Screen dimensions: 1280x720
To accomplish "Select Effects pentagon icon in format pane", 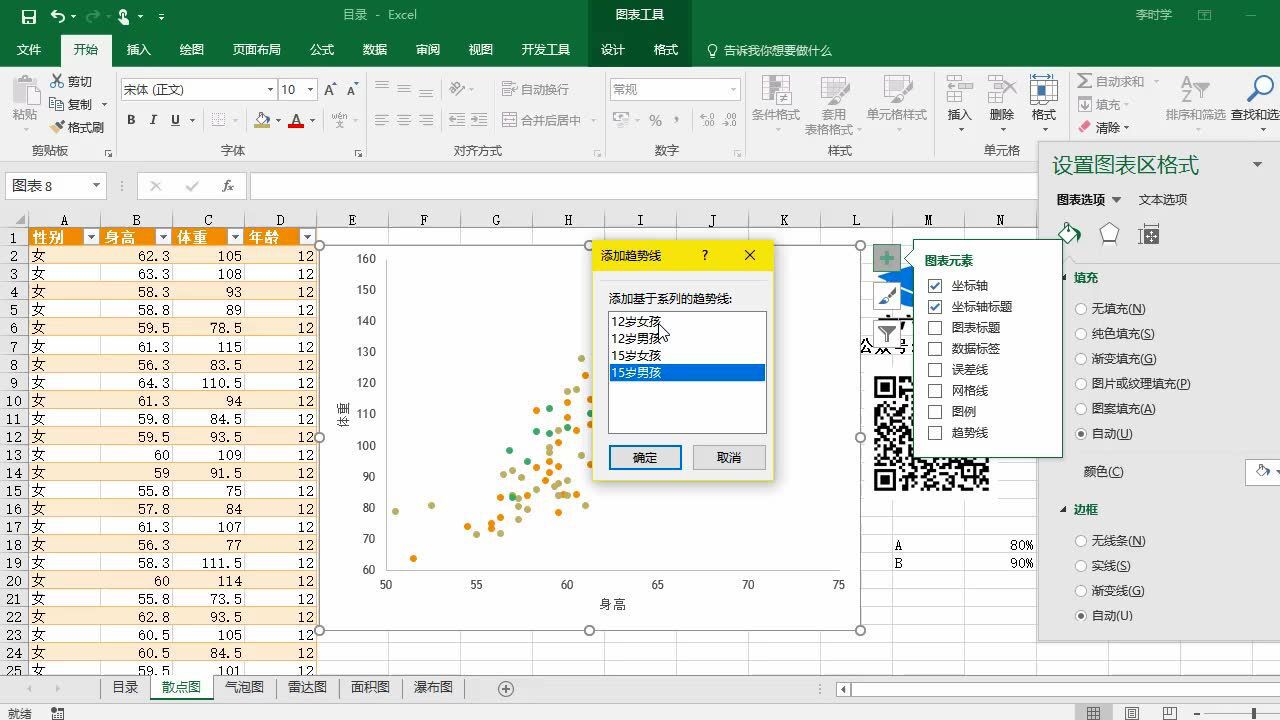I will coord(1109,234).
